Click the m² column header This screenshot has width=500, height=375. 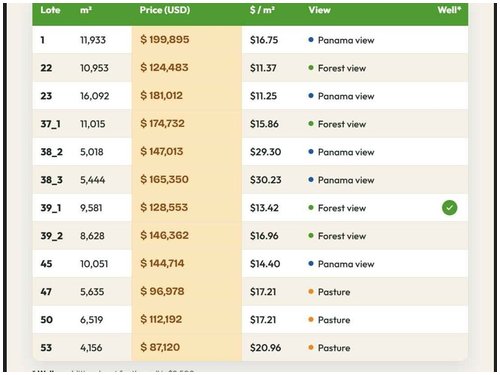pyautogui.click(x=86, y=10)
